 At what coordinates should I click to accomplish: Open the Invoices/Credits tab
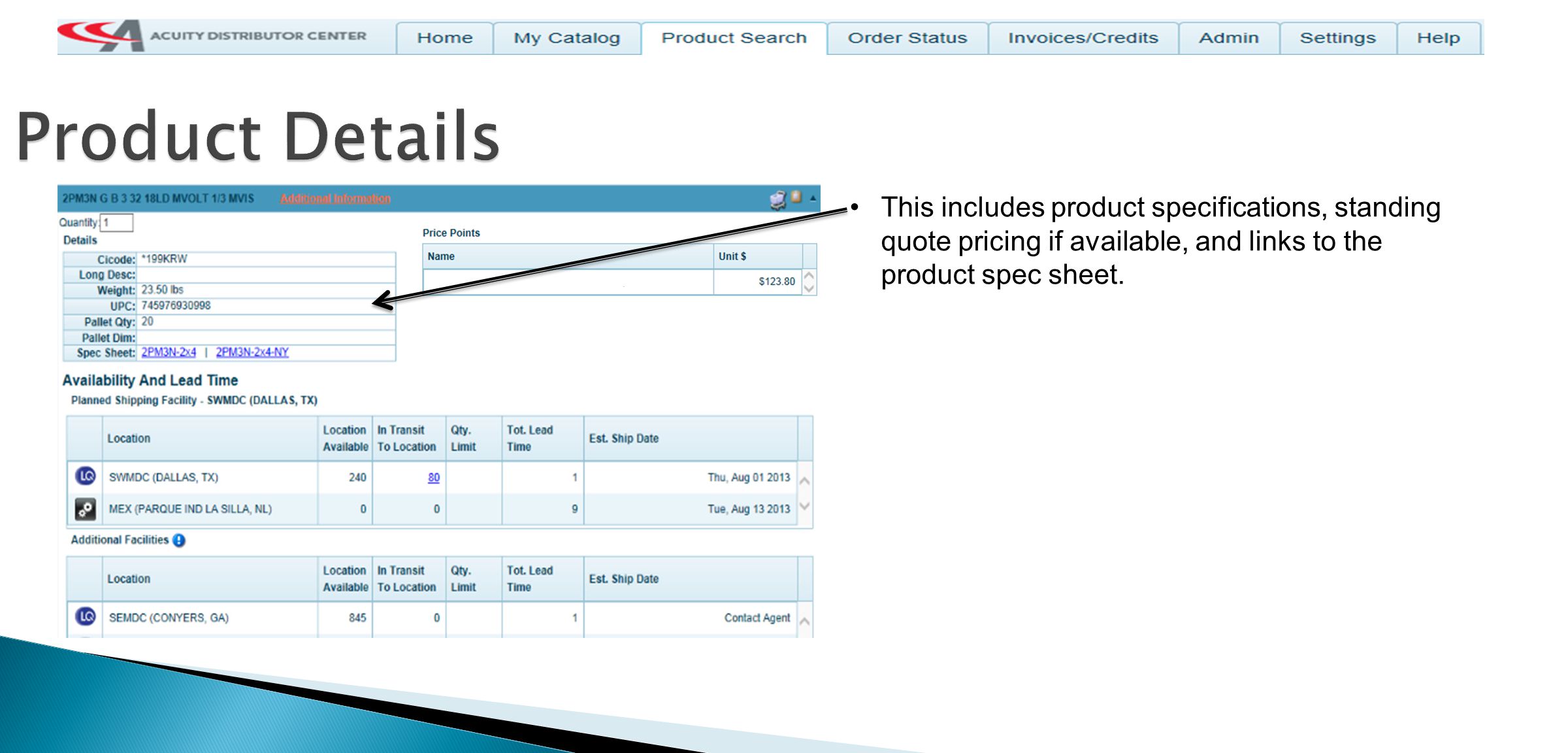pos(1083,38)
